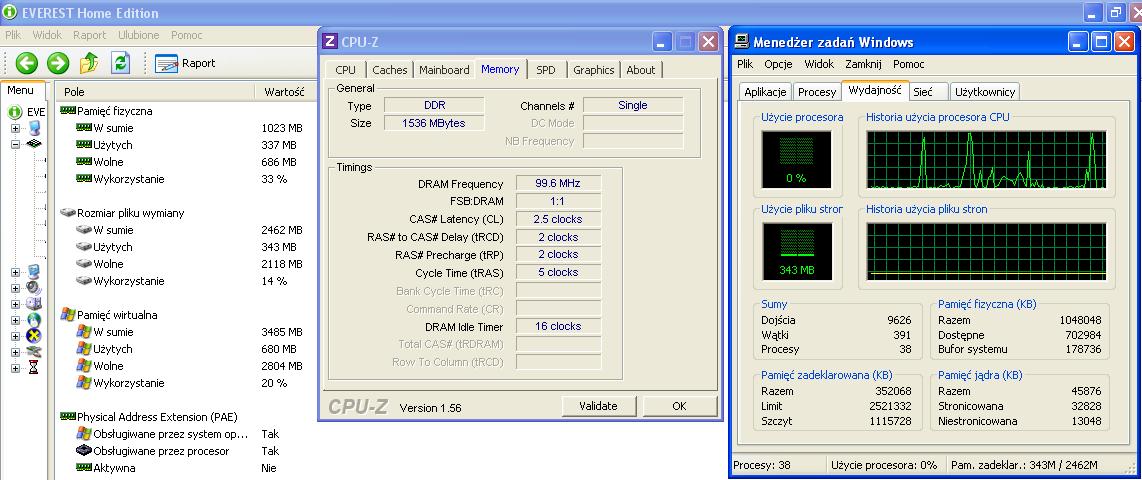Select the Motherboard chip icon in the tree

[x=34, y=144]
